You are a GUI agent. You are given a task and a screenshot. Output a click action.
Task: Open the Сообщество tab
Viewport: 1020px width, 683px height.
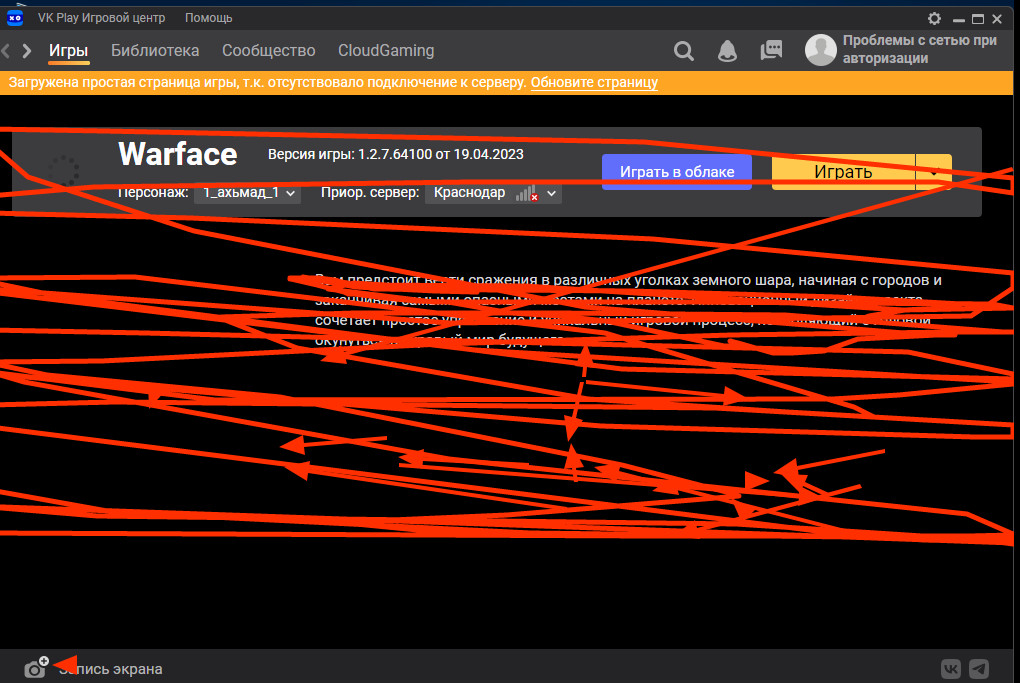point(268,51)
